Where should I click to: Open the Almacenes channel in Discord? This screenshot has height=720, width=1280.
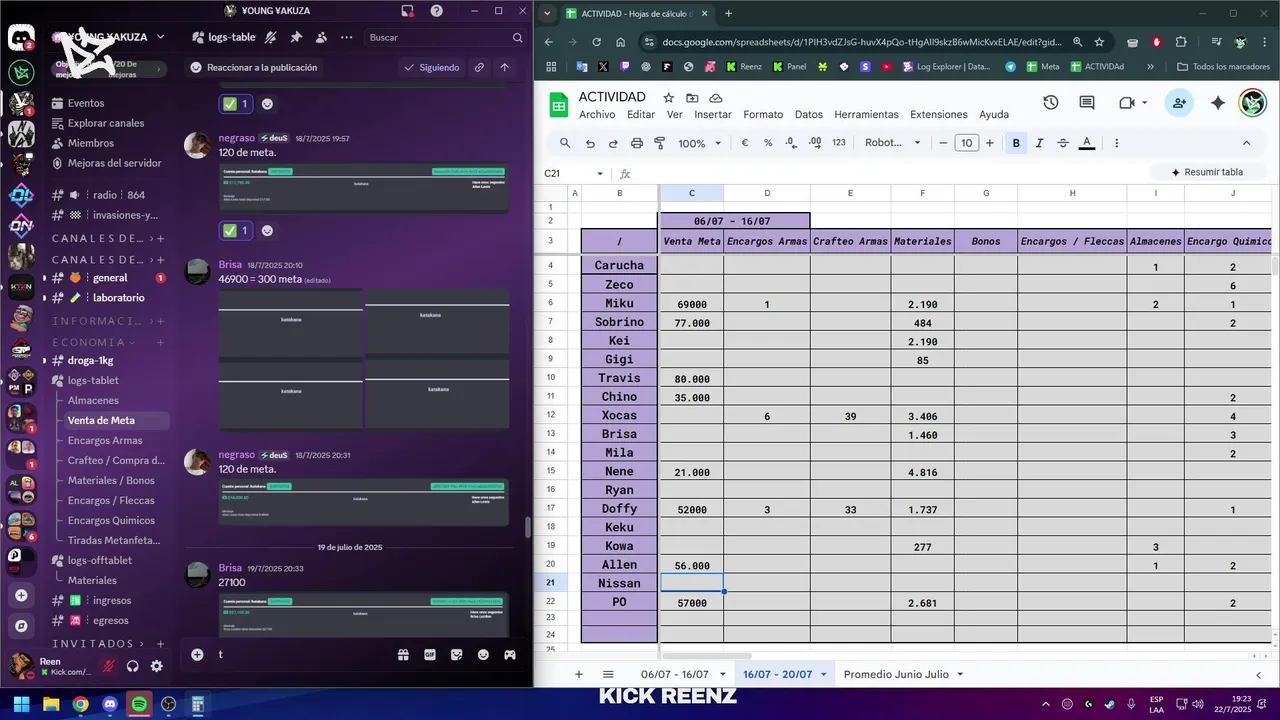coord(93,400)
